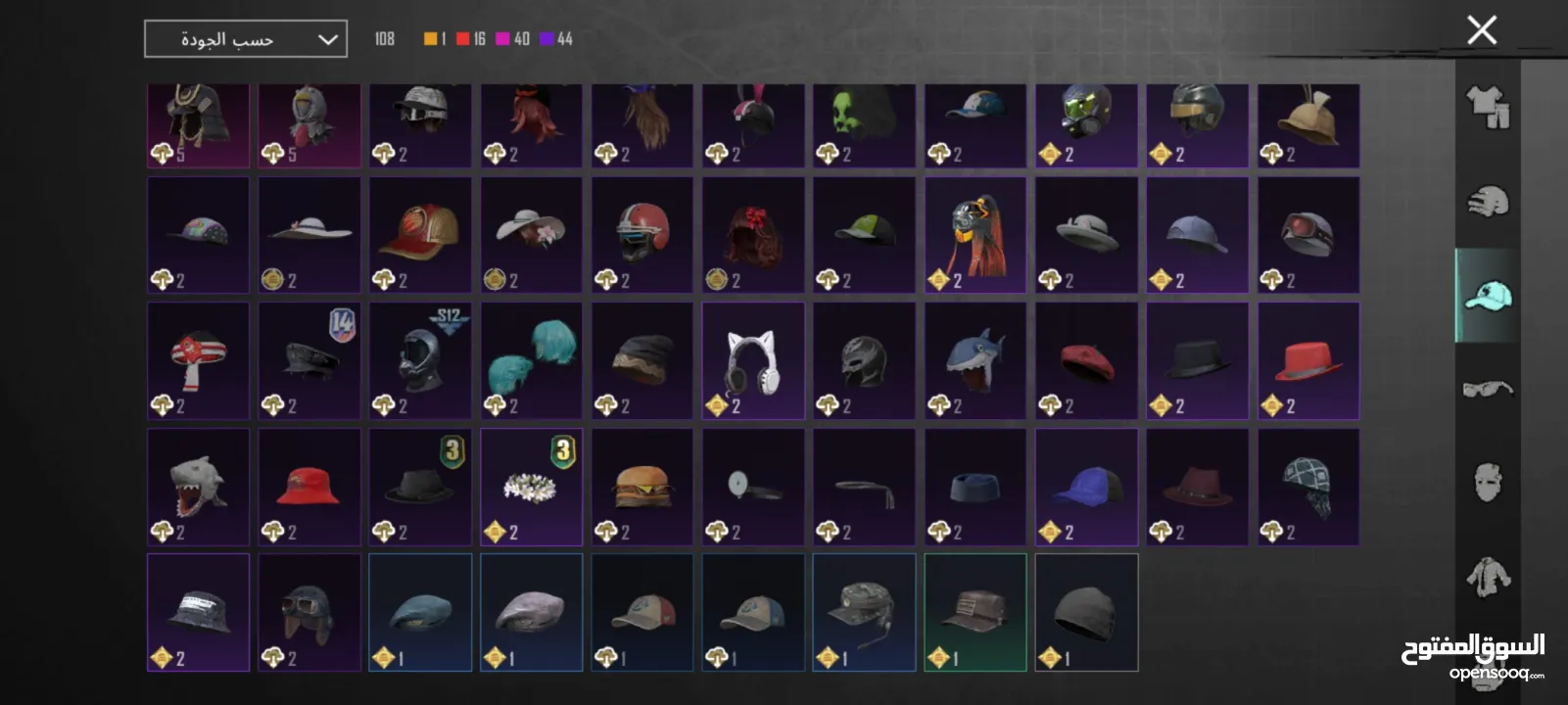1568x705 pixels.
Task: Choose the blue shark hood headgear
Action: click(x=974, y=361)
